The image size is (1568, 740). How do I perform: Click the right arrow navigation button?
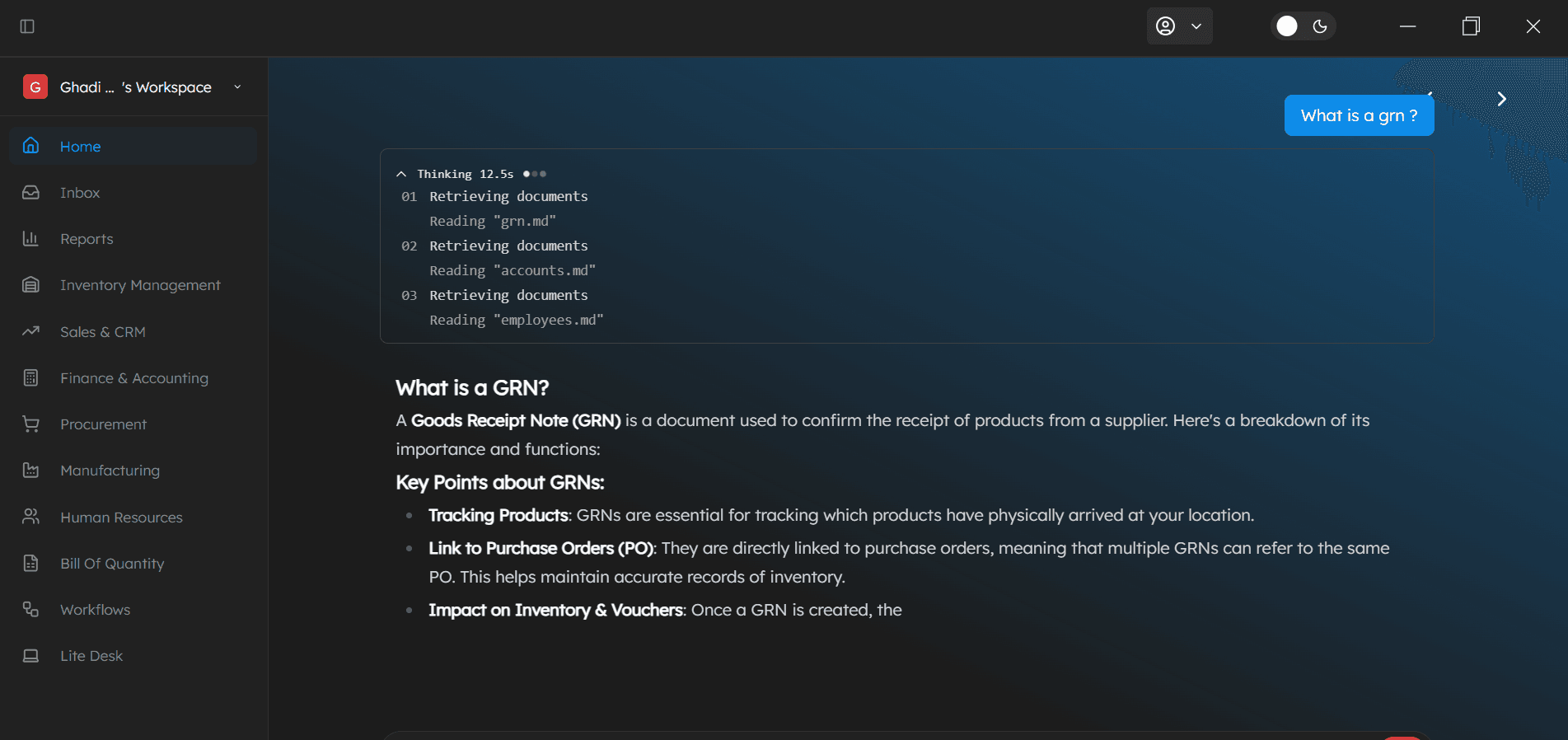(1501, 98)
